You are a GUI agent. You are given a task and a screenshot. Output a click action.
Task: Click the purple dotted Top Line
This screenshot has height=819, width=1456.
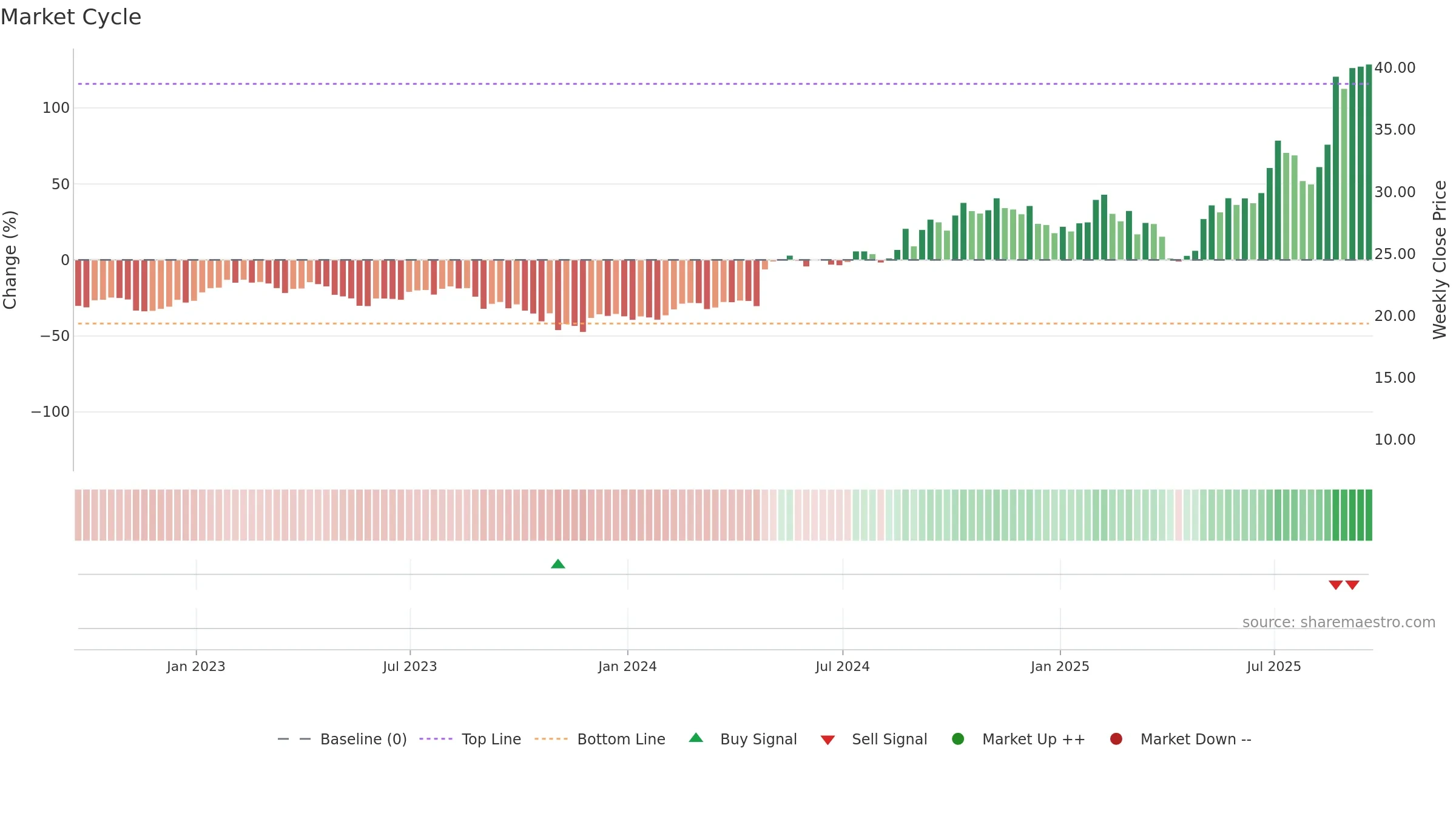pos(723,84)
